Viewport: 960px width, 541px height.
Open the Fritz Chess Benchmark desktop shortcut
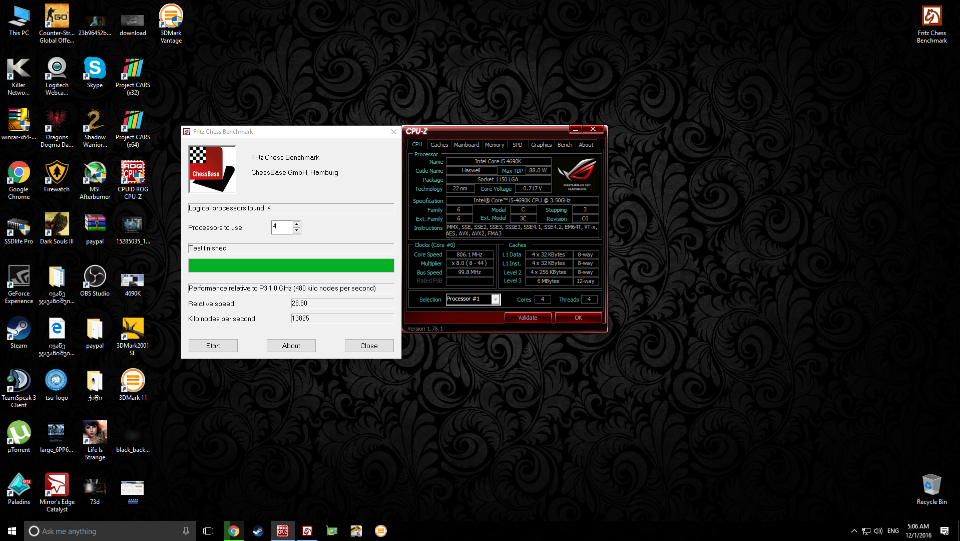(932, 17)
